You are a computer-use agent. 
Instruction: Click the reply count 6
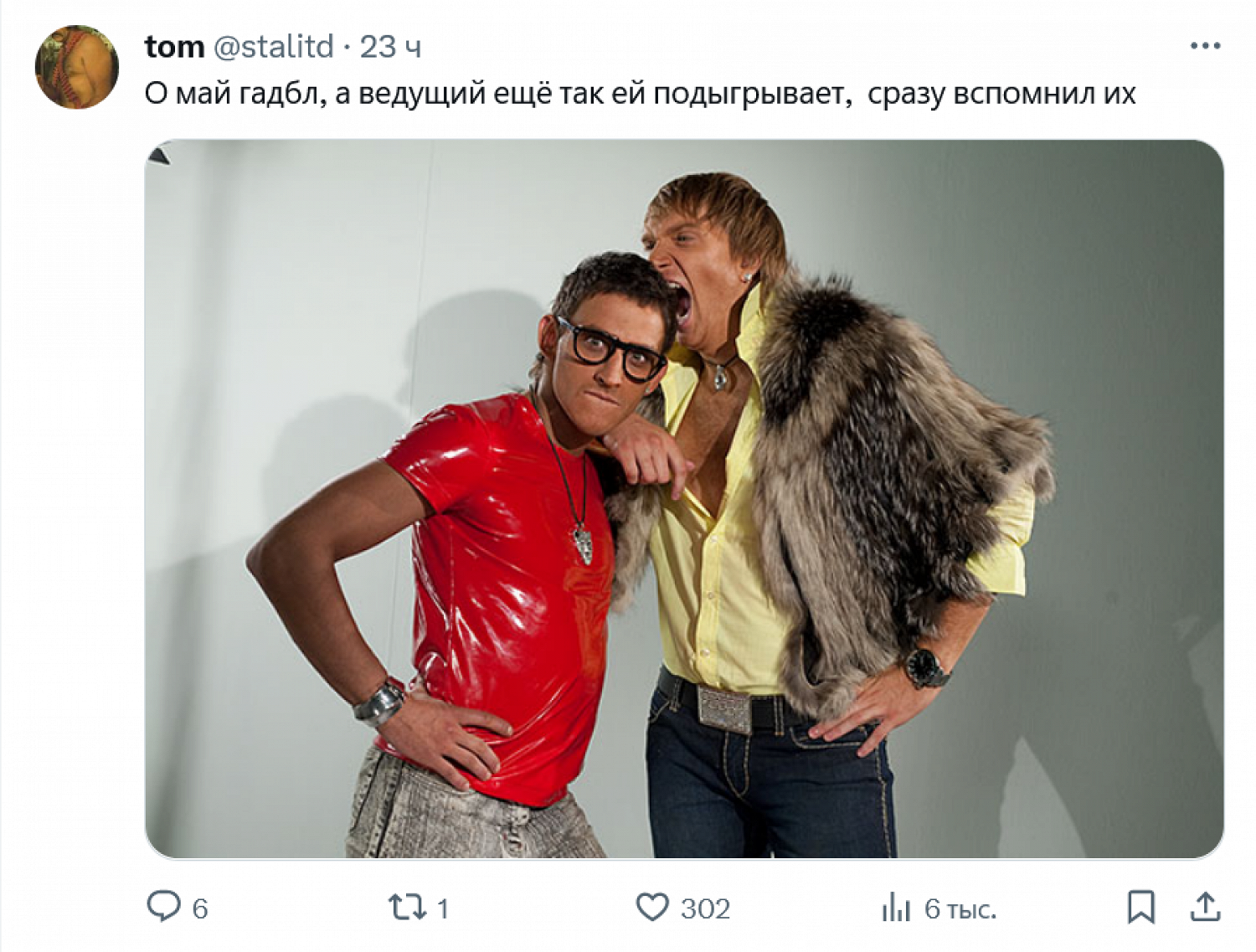click(x=200, y=908)
